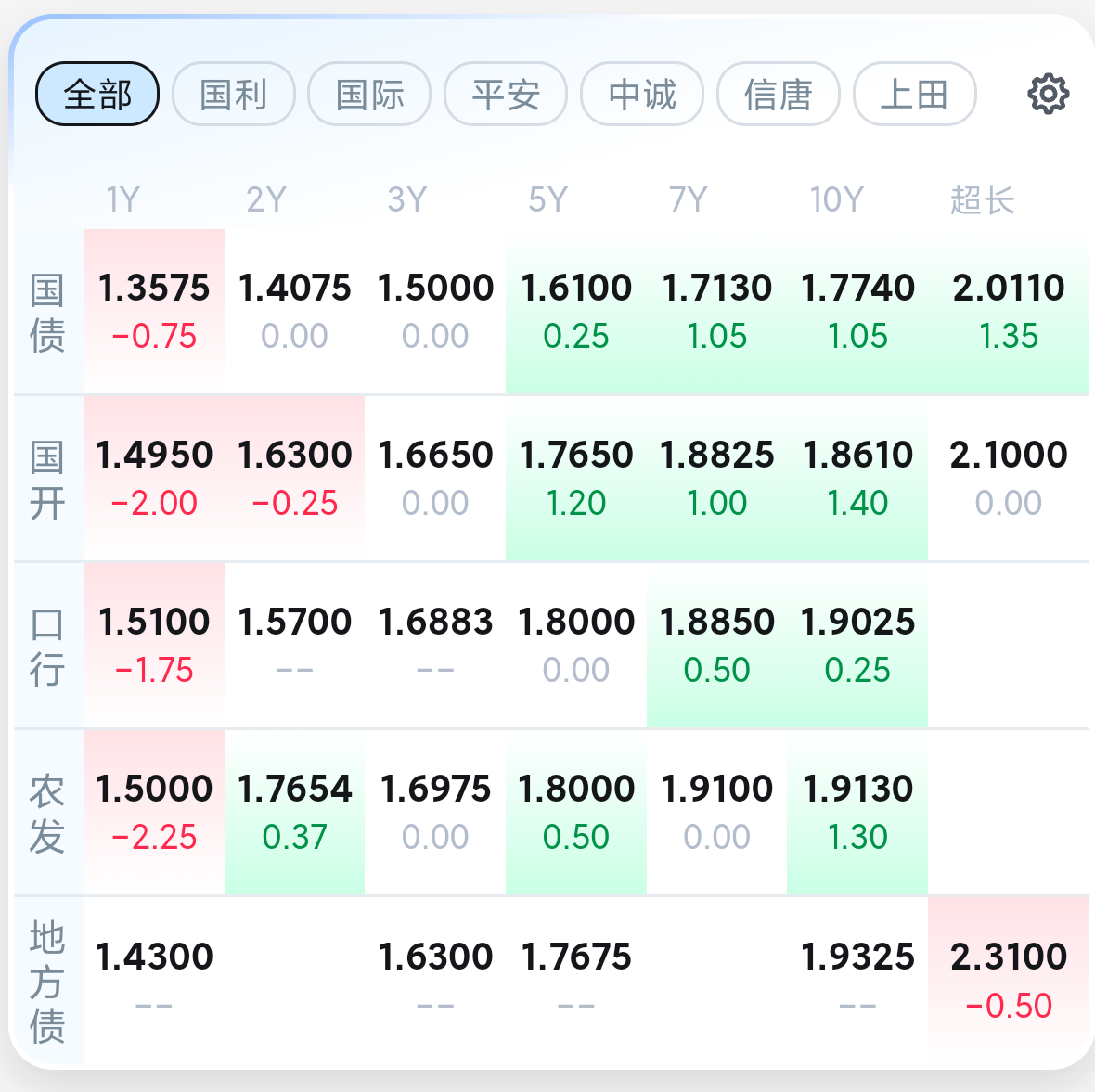The image size is (1095, 1092).
Task: Open 地方债 超长 cell 2.3100
Action: tap(1009, 981)
